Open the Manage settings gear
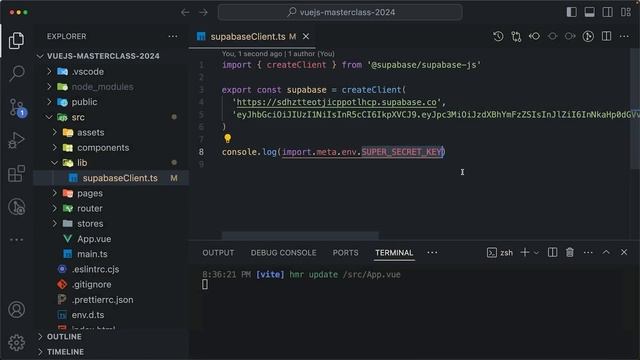 coord(16,342)
